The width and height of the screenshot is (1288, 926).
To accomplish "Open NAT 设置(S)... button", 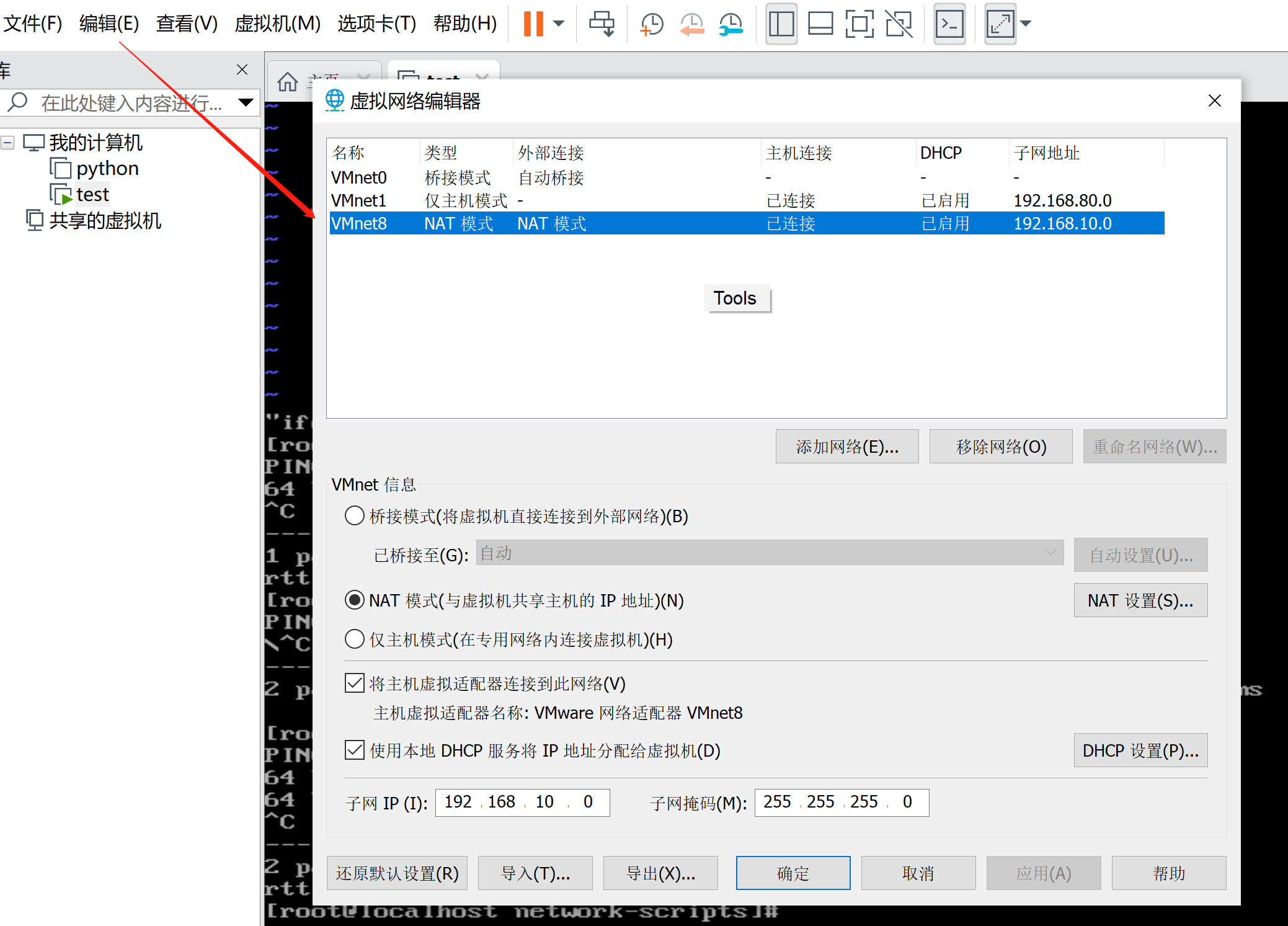I will coord(1140,600).
